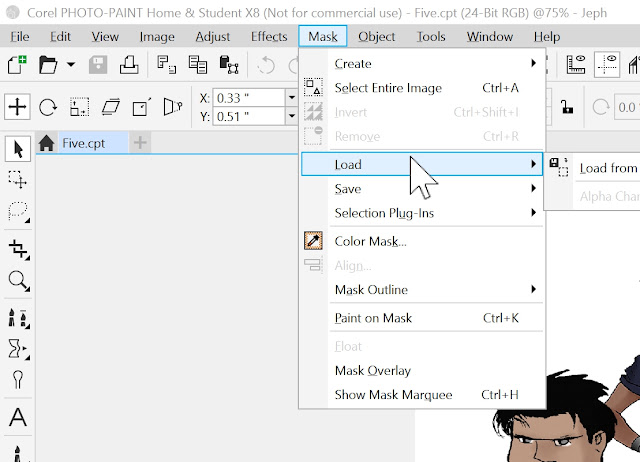Select the Text tool
640x462 pixels.
(18, 417)
